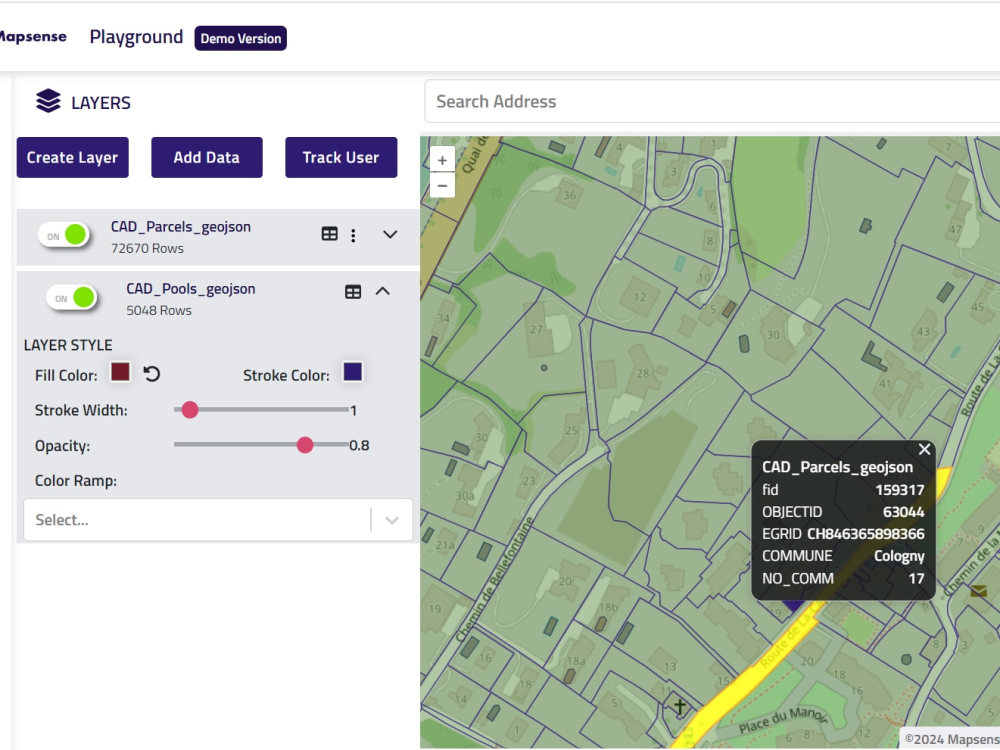Zoom out on the map
Image resolution: width=1000 pixels, height=750 pixels.
pos(443,186)
